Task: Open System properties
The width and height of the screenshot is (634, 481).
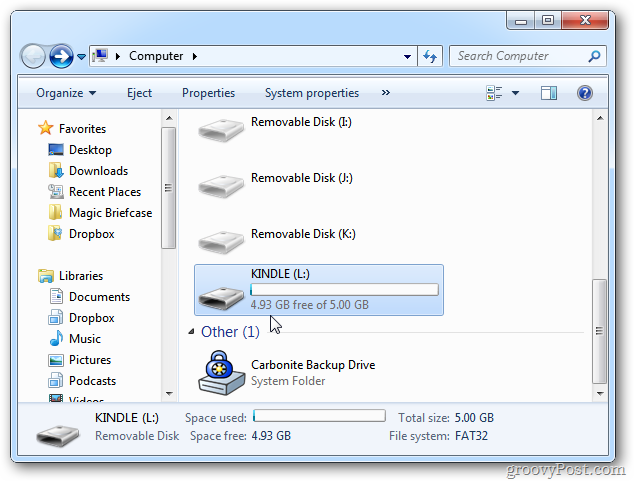Action: pos(312,93)
